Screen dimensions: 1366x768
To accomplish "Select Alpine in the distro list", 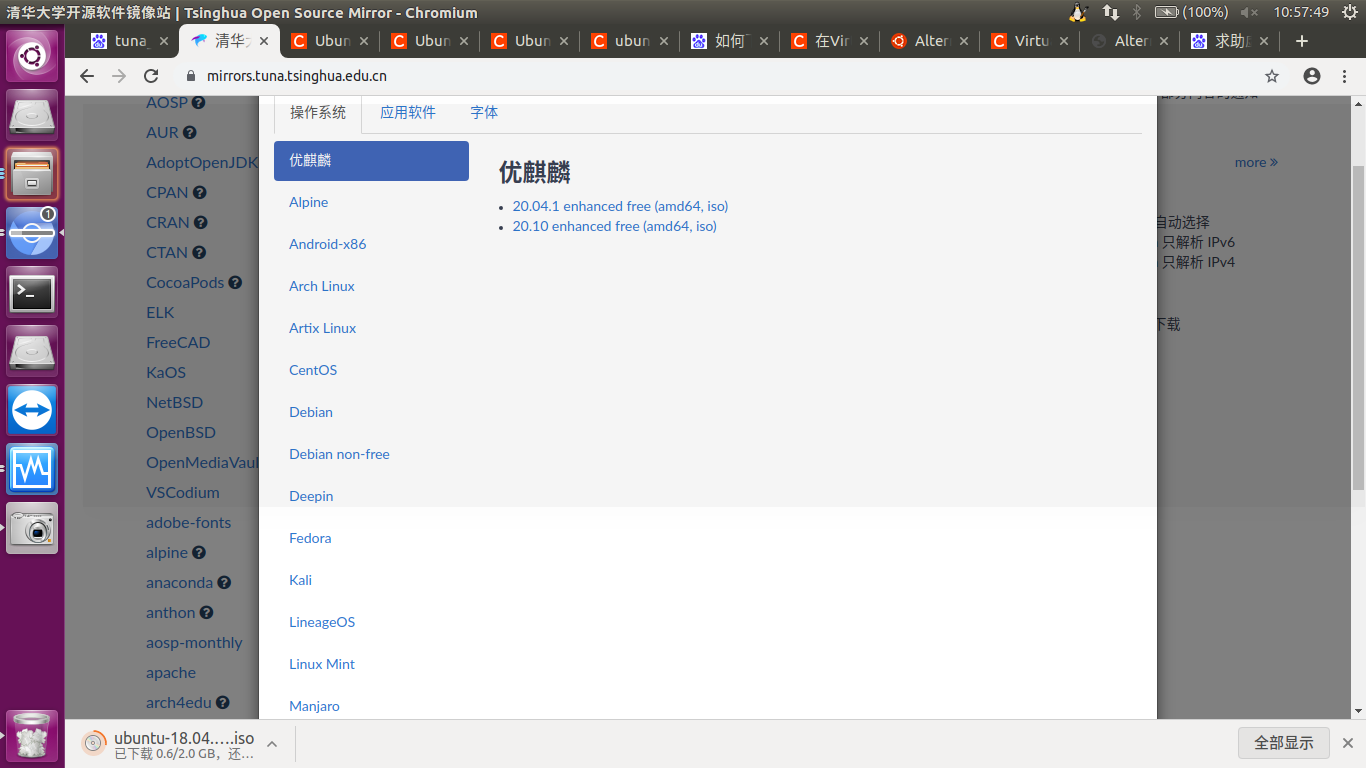I will coord(371,202).
